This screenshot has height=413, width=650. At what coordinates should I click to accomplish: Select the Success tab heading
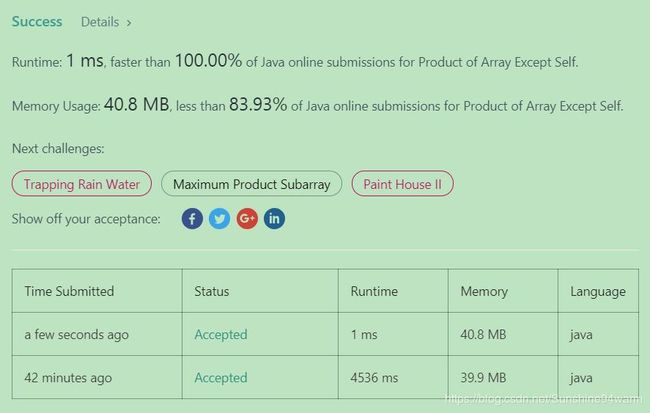(37, 22)
